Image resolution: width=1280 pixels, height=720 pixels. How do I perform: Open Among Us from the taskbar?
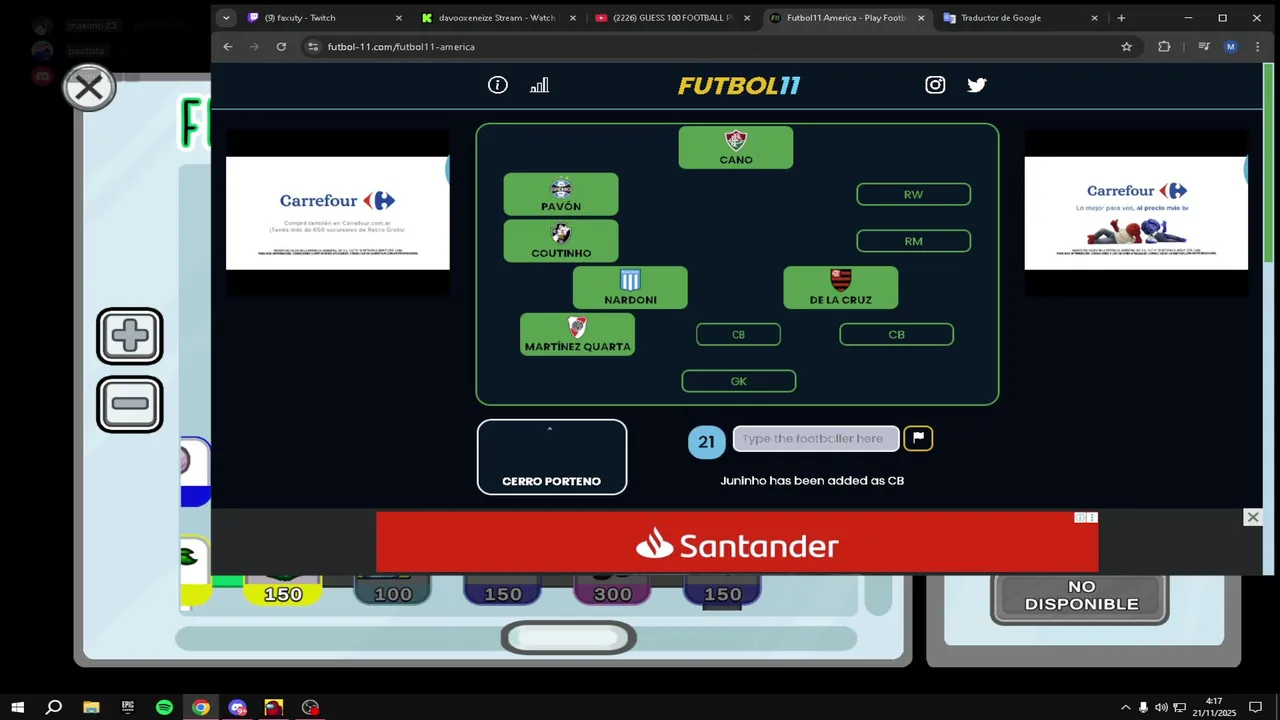[274, 707]
